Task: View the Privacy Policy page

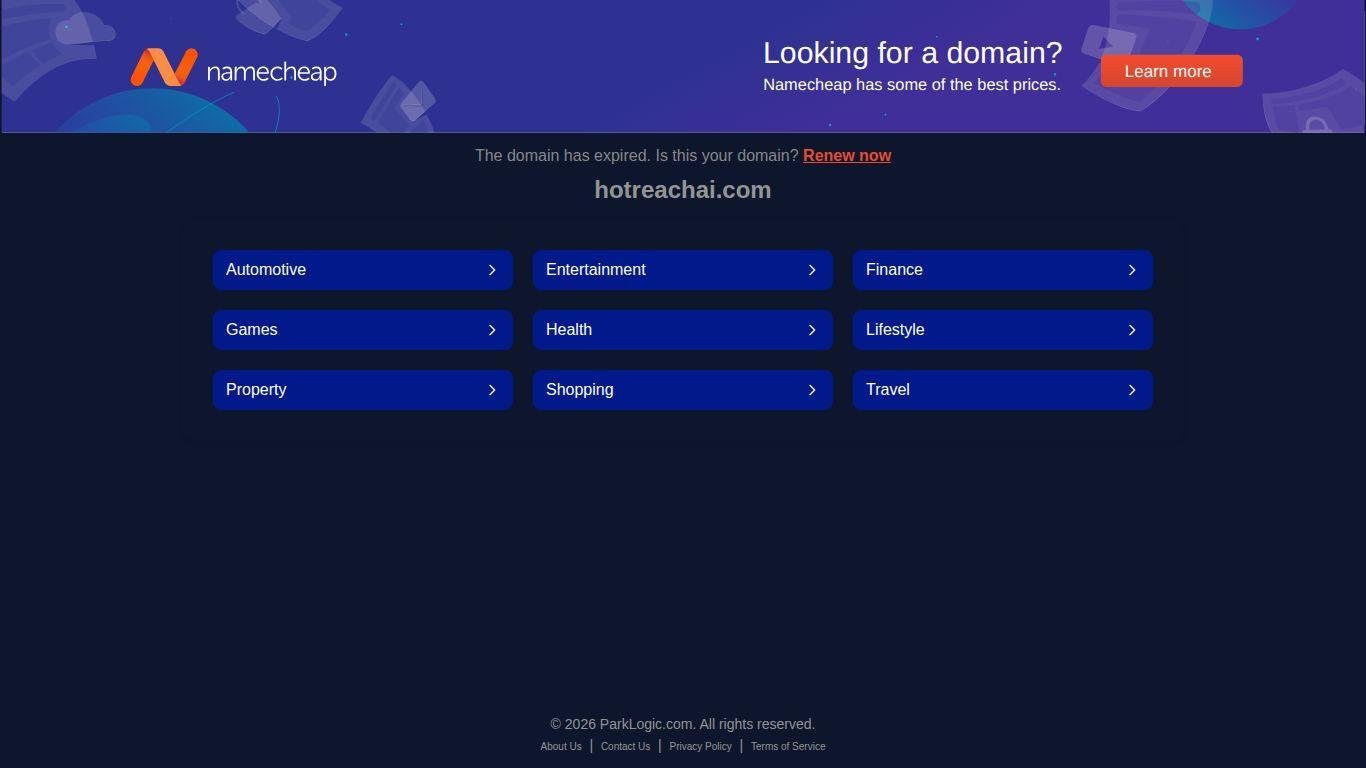Action: (x=700, y=746)
